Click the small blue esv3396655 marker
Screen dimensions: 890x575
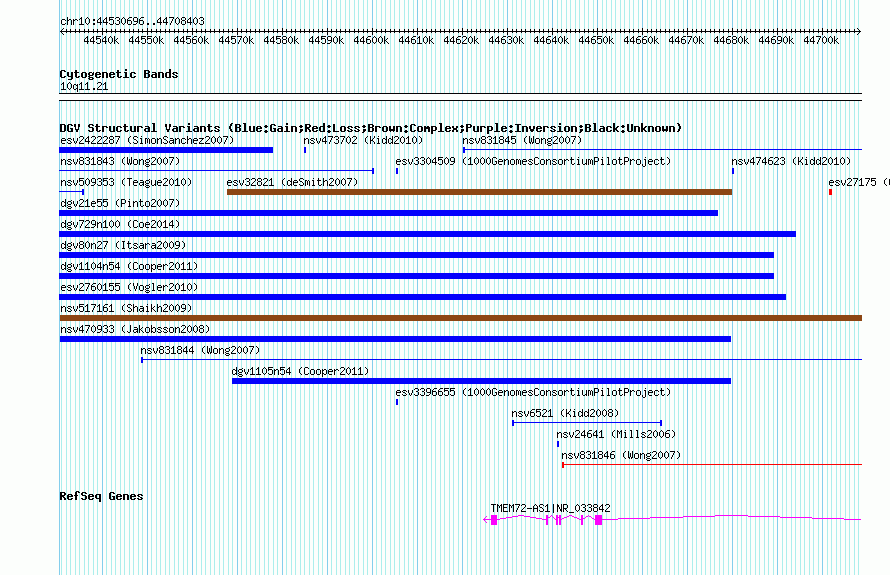tap(397, 402)
